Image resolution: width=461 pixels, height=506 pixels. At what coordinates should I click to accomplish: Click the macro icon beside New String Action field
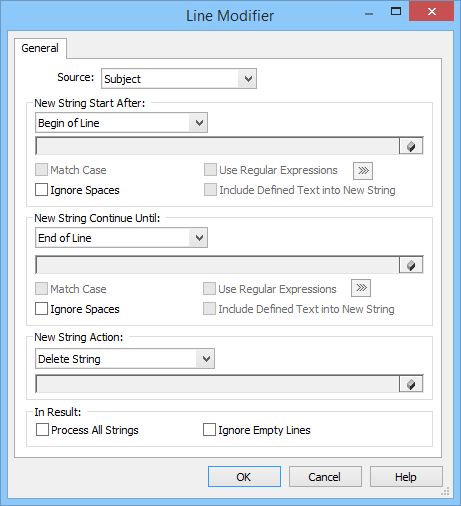tap(411, 384)
